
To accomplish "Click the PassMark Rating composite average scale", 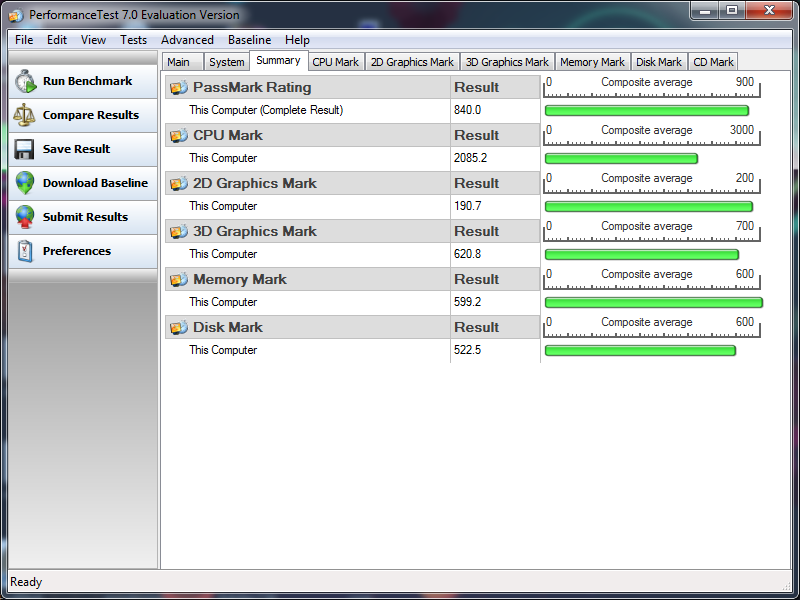I will (652, 87).
